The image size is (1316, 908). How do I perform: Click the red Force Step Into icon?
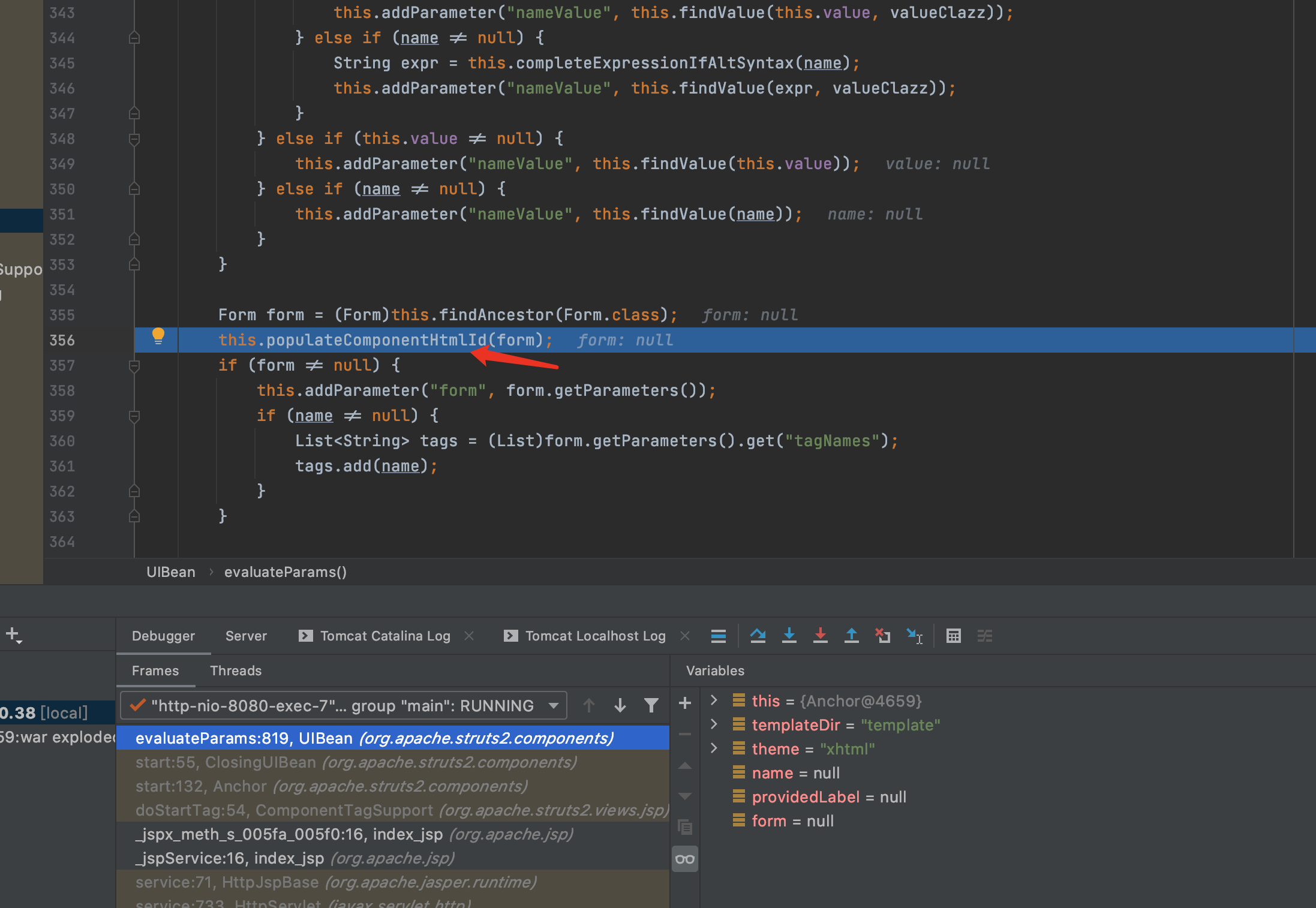pos(821,636)
